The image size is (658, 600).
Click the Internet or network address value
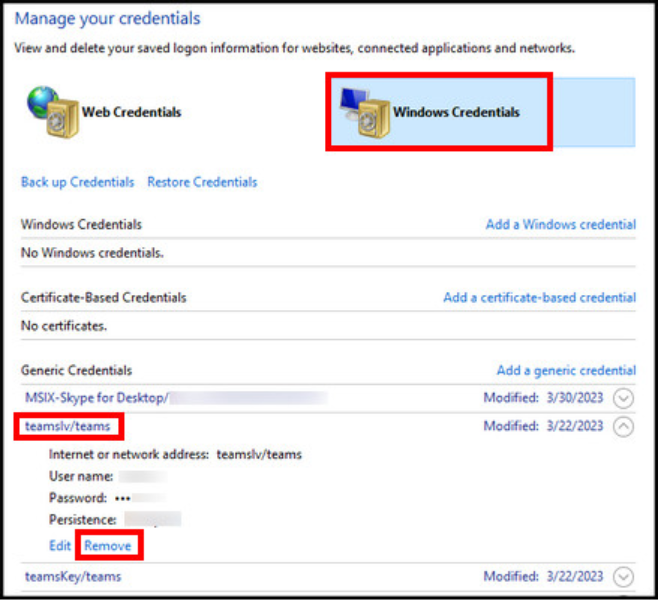259,454
